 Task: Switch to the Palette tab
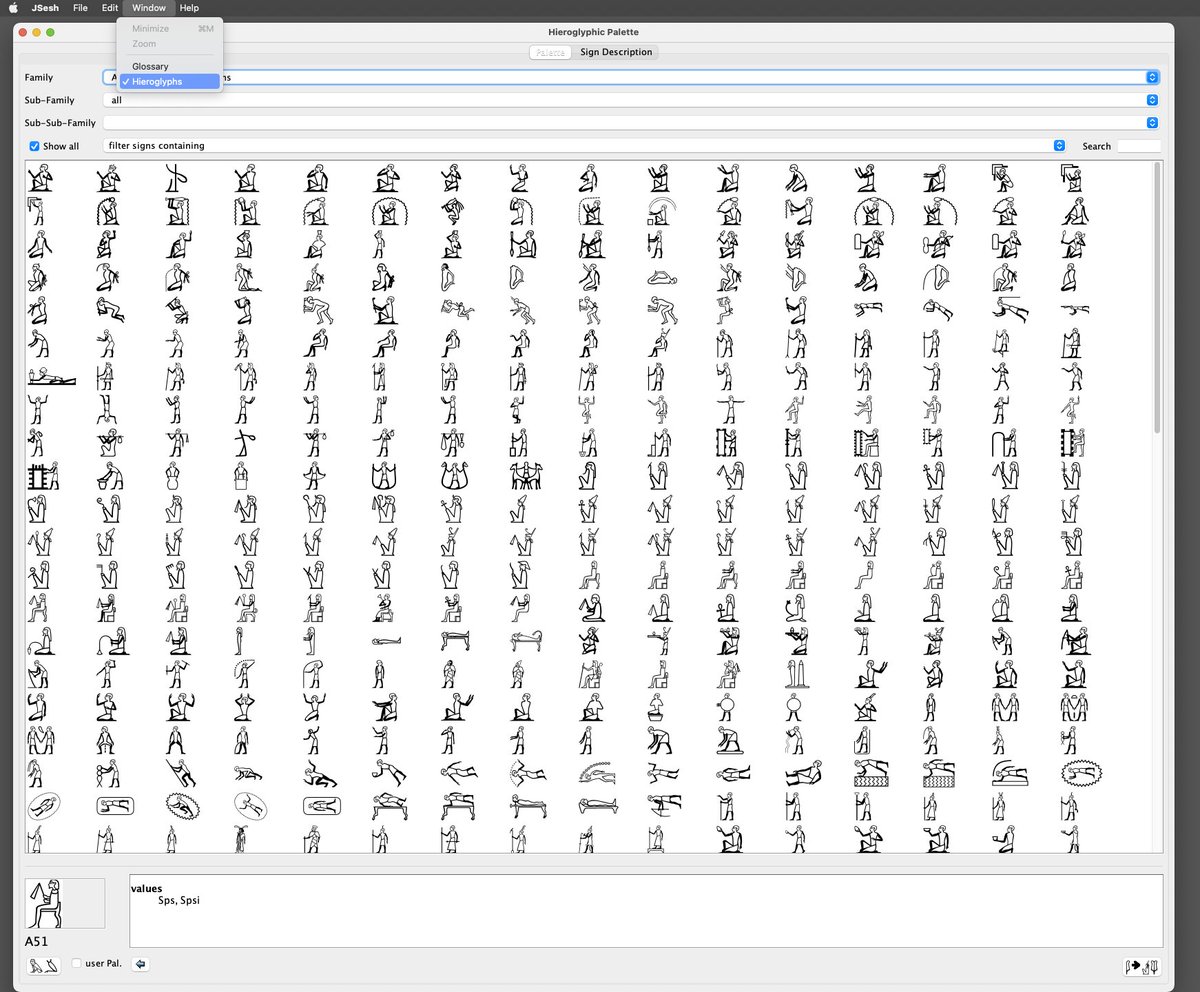click(550, 52)
